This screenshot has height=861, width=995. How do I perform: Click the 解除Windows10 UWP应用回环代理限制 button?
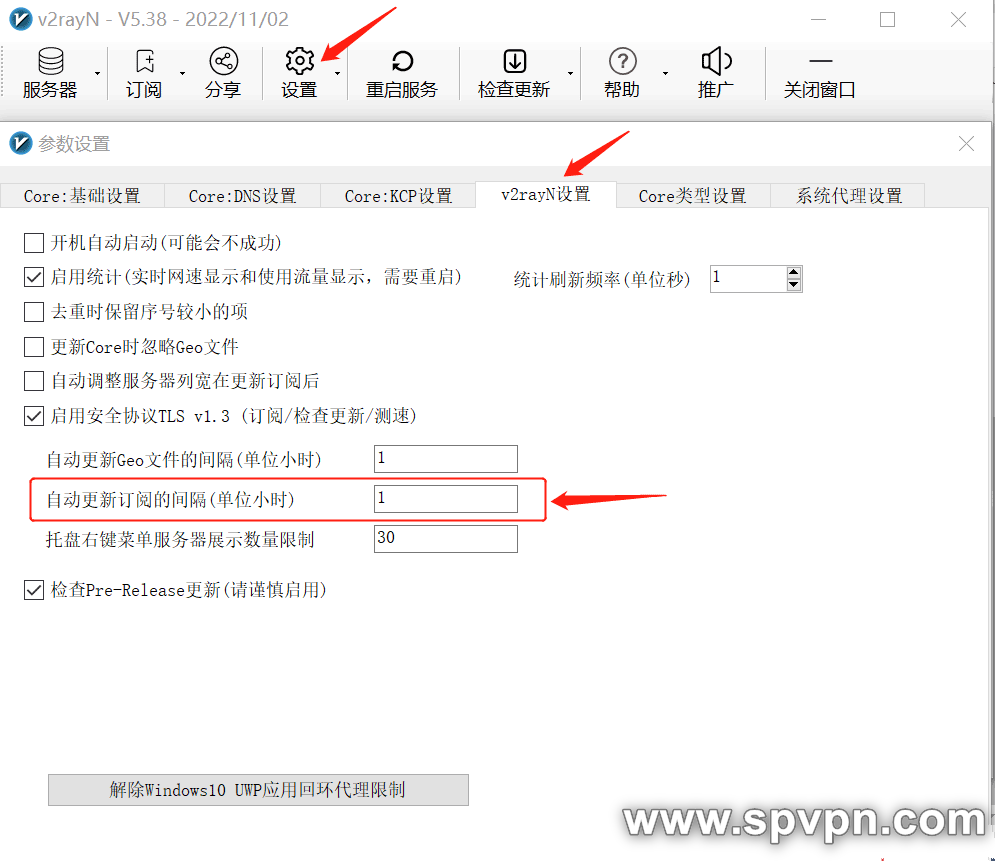point(258,790)
